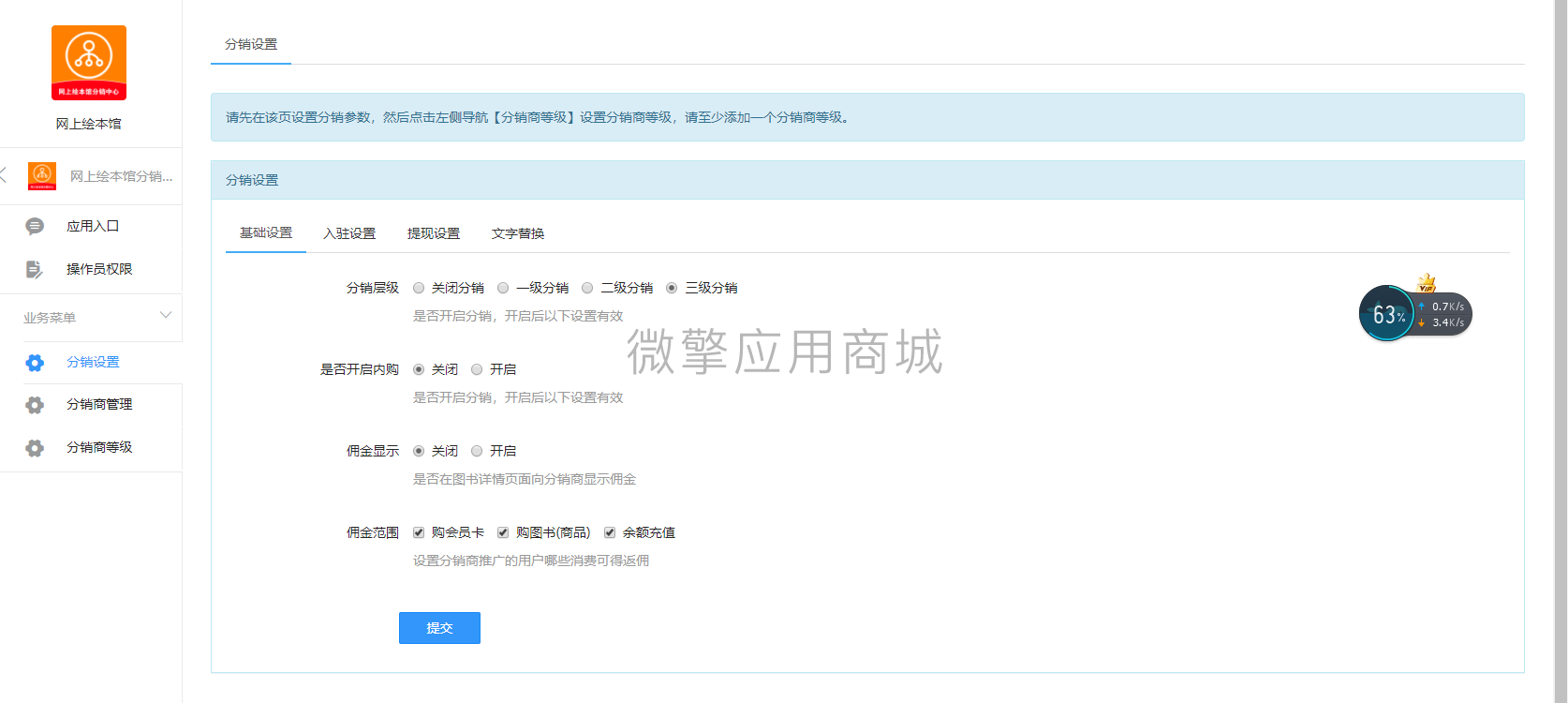Click the 分销设置 panel header

coord(867,180)
